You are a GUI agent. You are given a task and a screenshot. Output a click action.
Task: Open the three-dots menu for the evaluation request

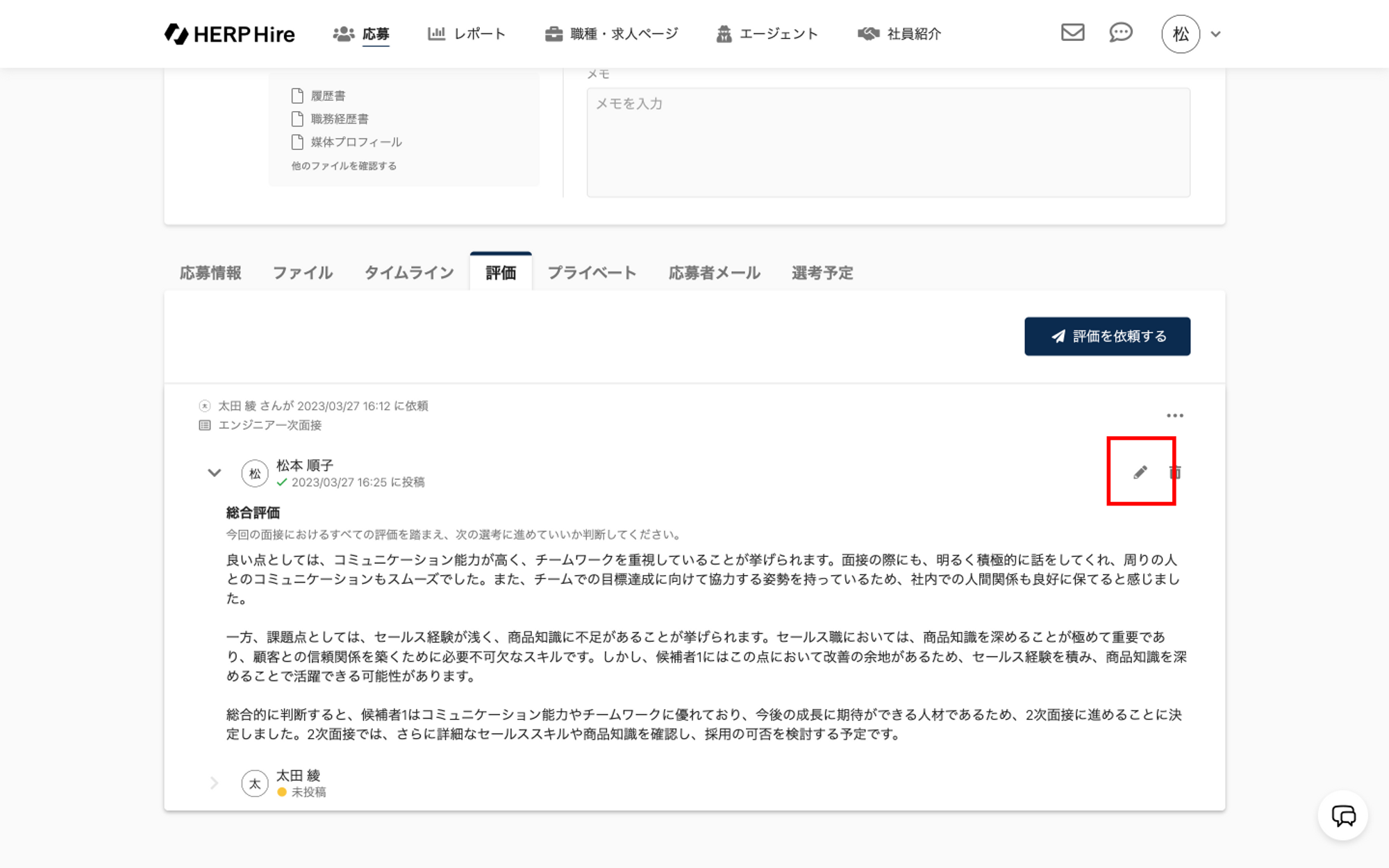[1174, 415]
